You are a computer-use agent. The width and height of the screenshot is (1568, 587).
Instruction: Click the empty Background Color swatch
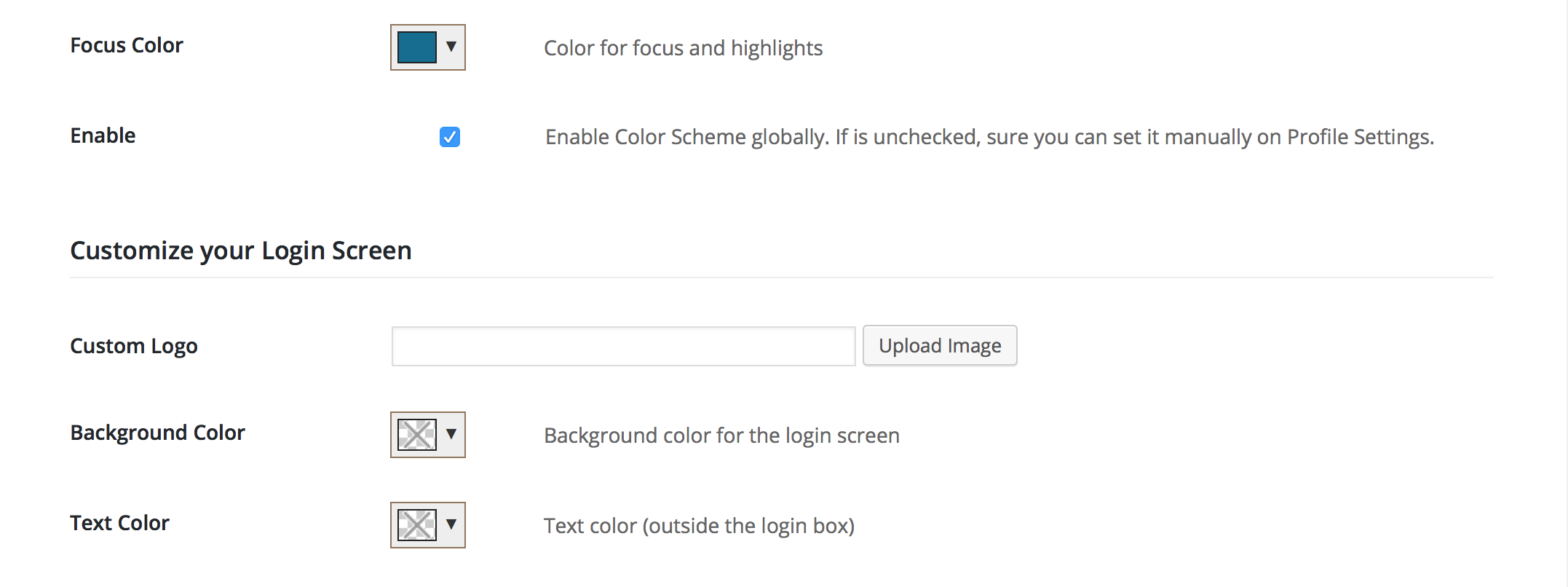pos(416,435)
